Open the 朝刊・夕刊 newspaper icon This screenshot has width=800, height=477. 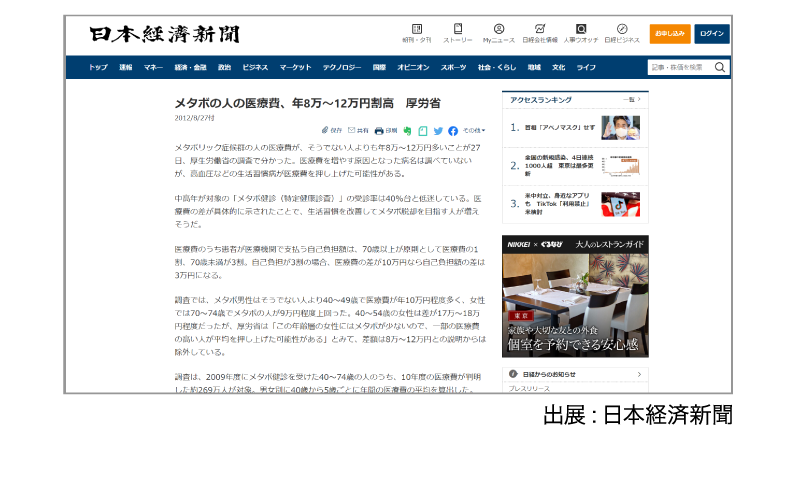click(416, 29)
